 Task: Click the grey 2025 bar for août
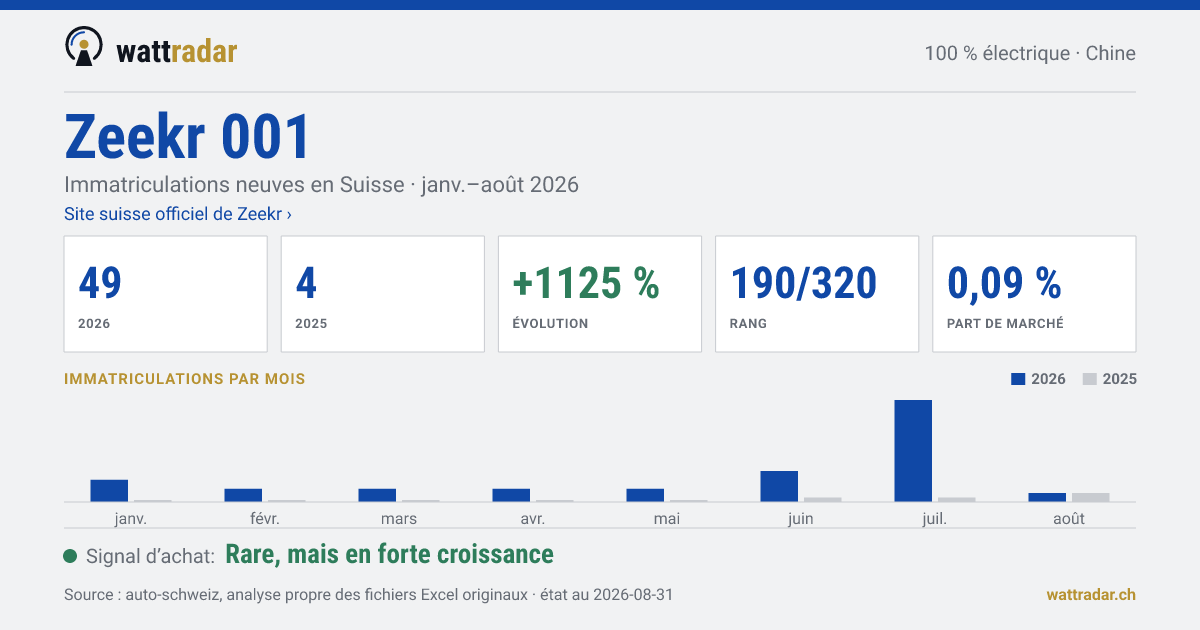click(x=1091, y=497)
